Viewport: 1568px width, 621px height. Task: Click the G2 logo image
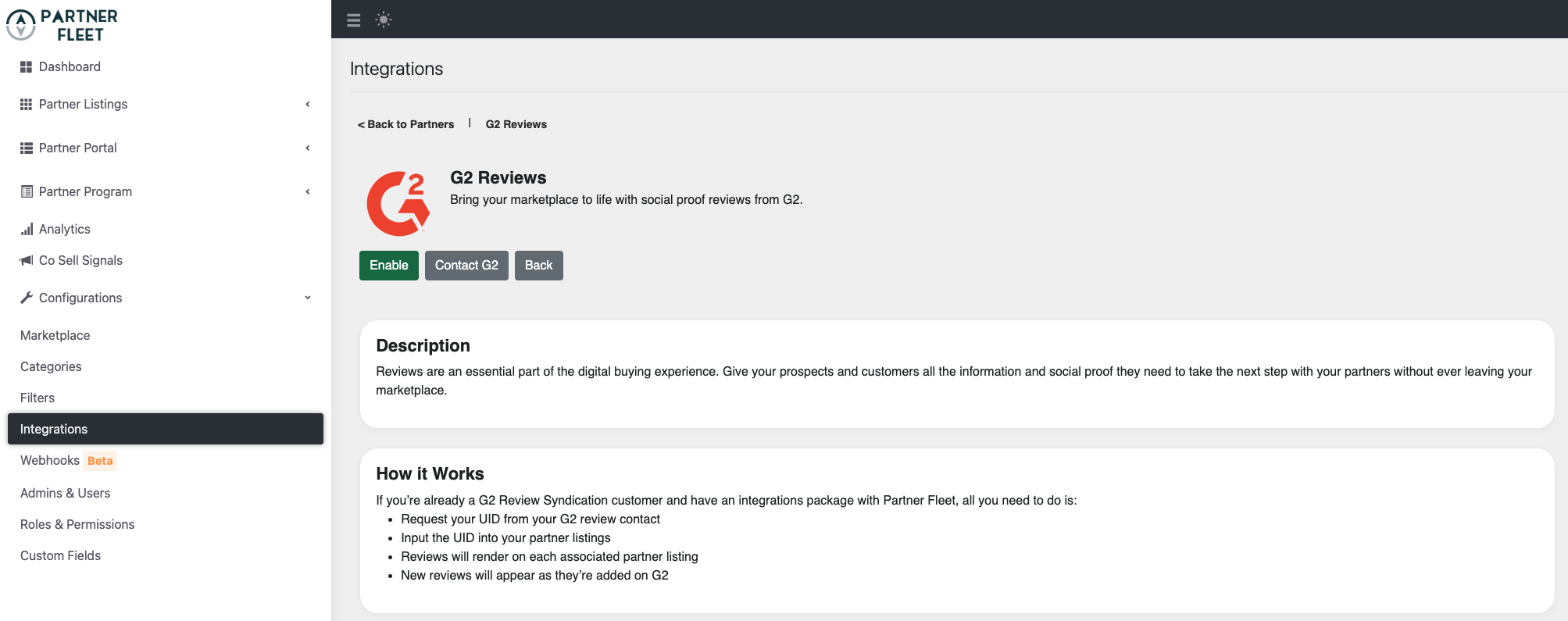(x=398, y=203)
